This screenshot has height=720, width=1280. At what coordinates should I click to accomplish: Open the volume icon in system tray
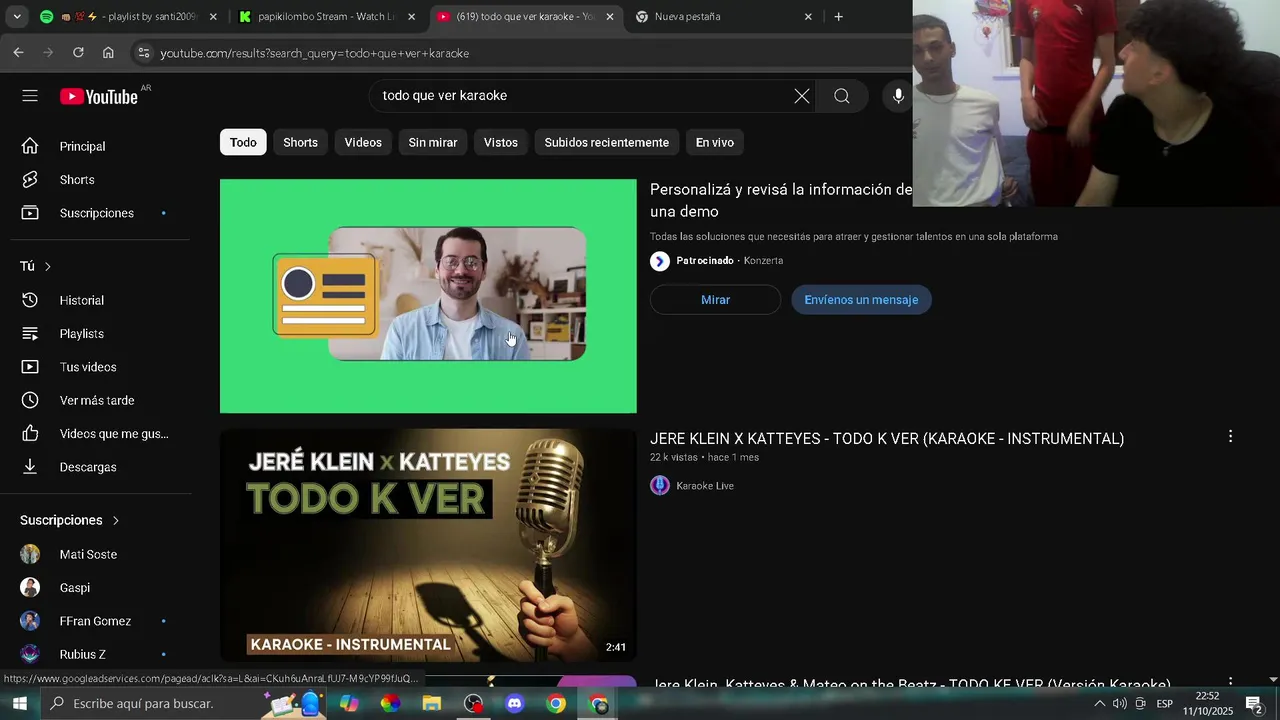pos(1120,704)
